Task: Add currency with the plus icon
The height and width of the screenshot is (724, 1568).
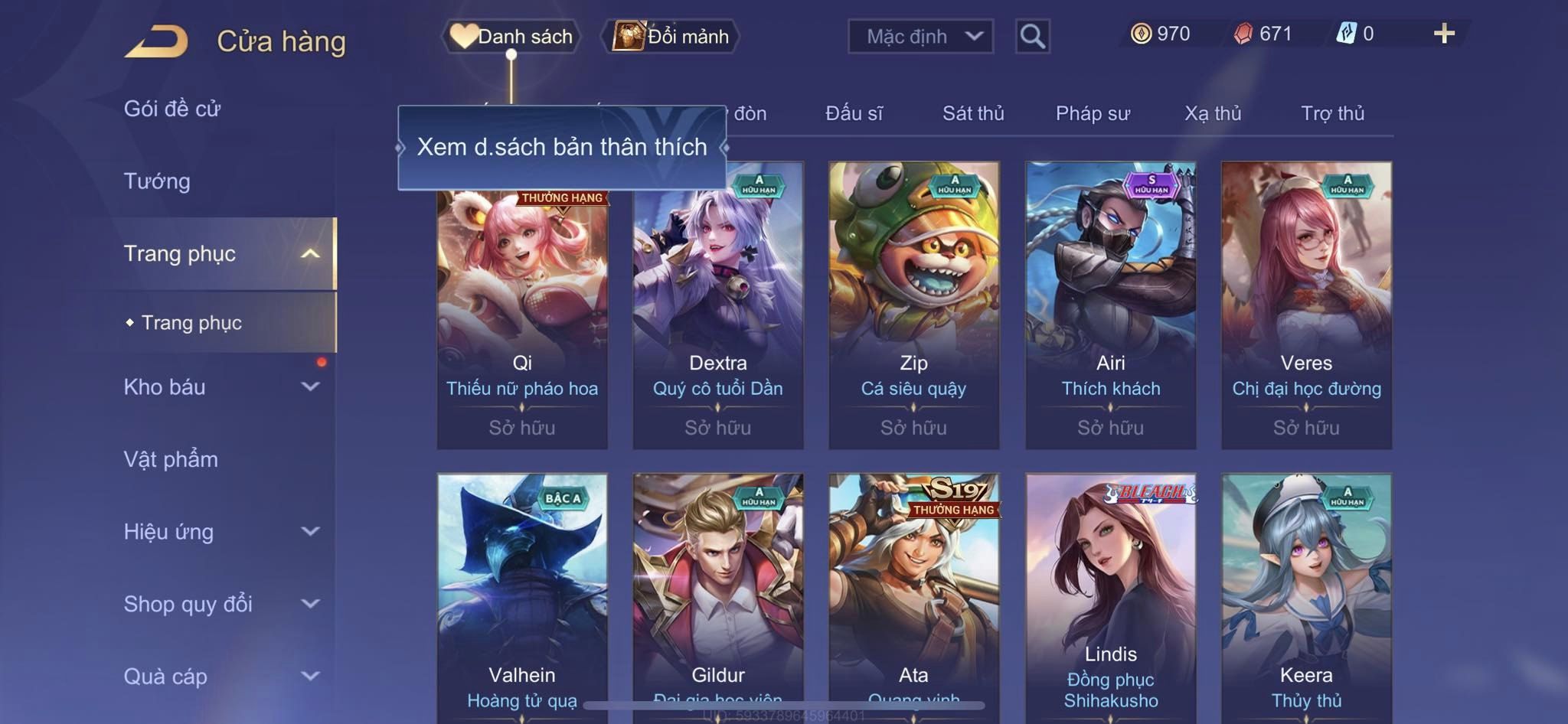Action: [x=1444, y=34]
